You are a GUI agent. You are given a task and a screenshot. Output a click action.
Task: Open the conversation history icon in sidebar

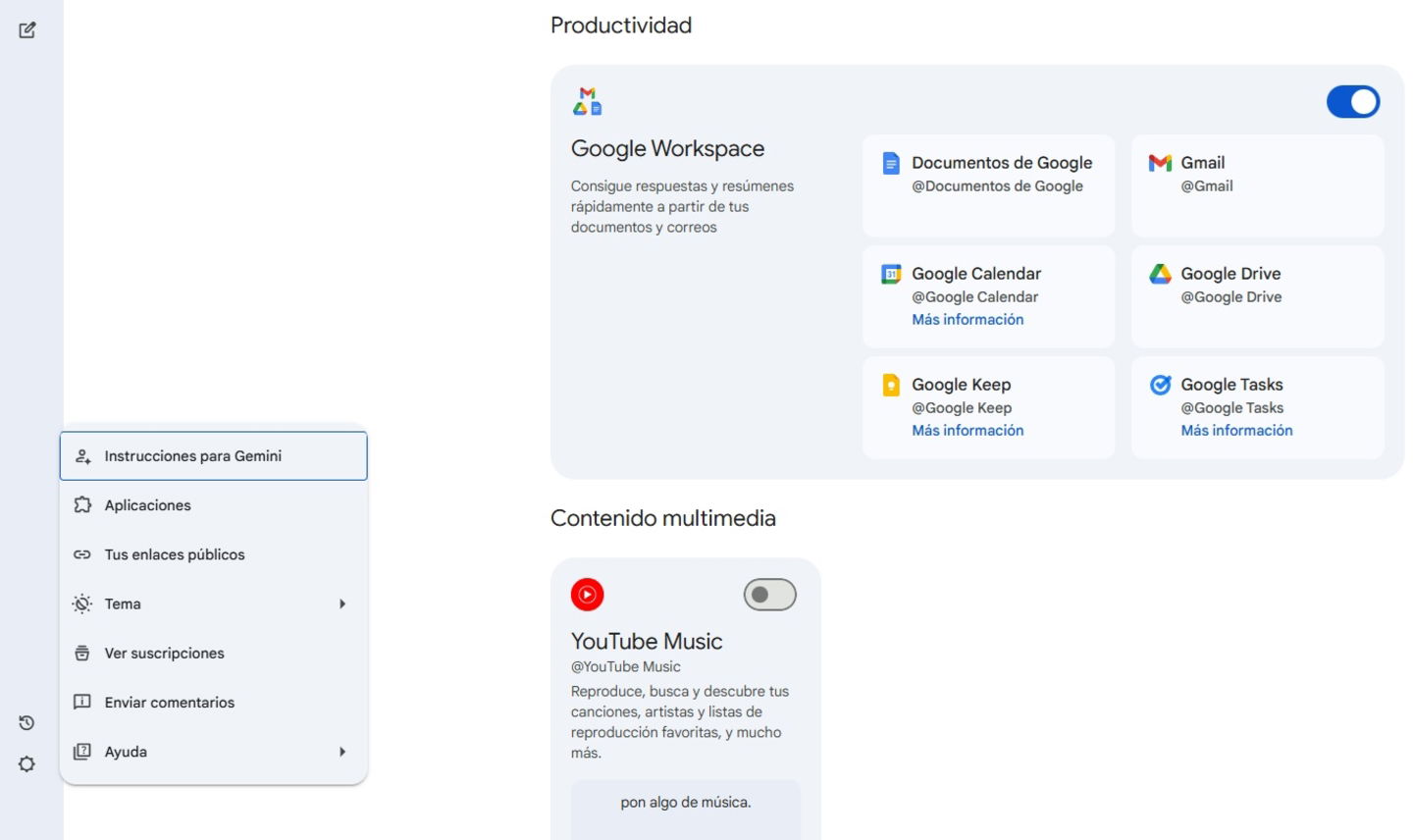click(26, 722)
